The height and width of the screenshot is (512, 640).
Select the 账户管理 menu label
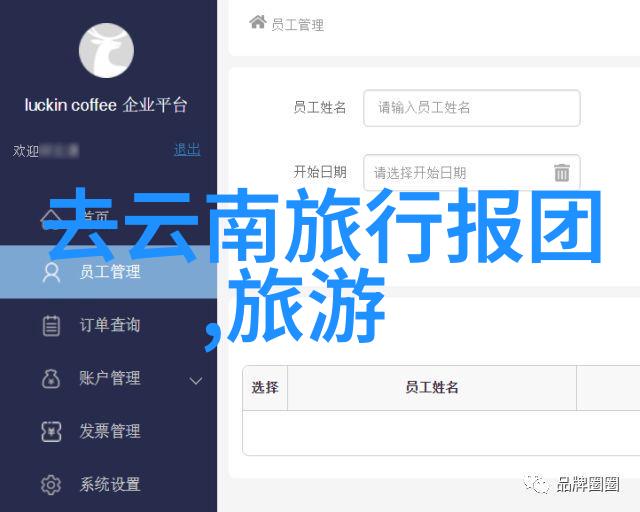tap(110, 378)
